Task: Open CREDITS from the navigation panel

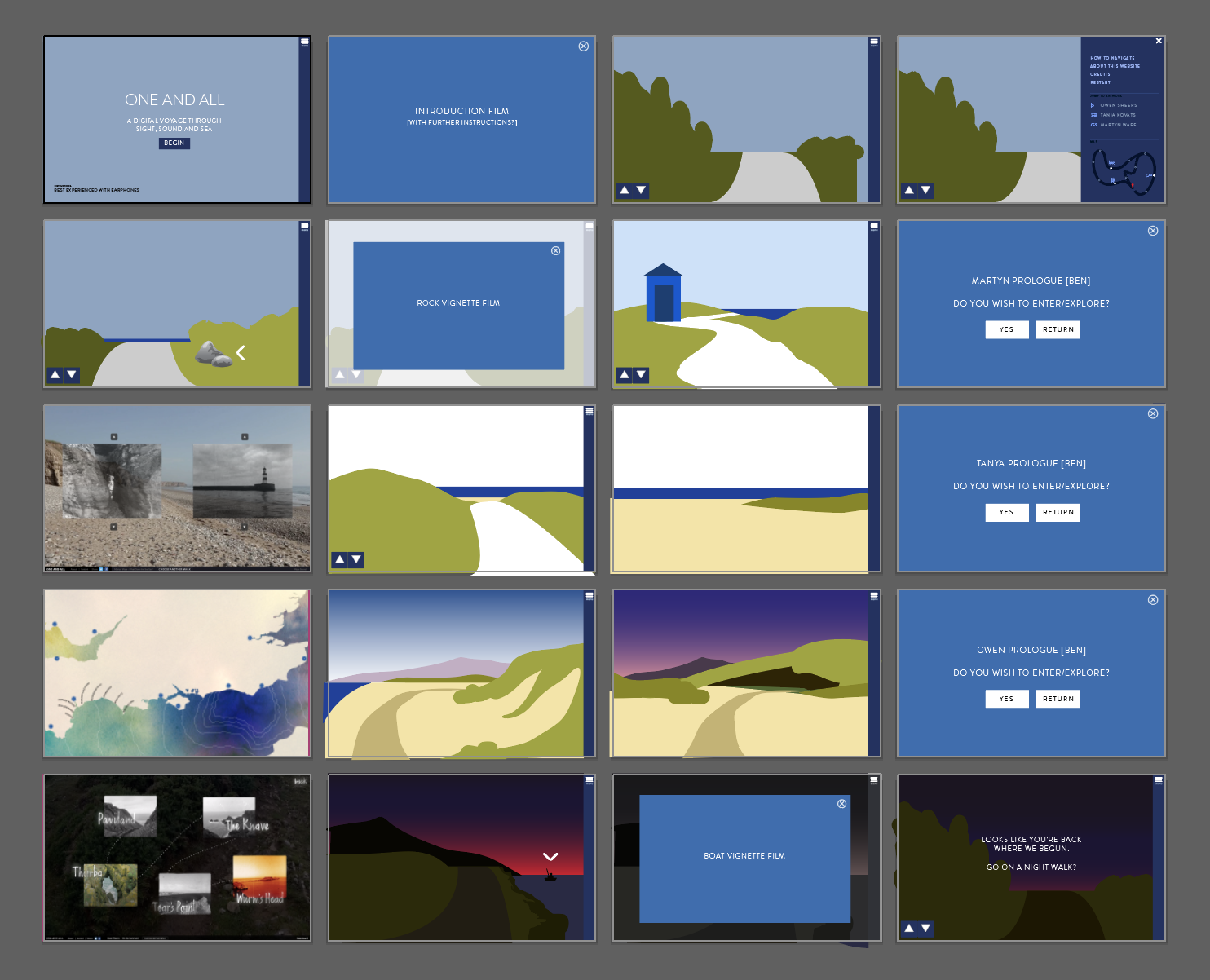Action: click(x=1100, y=74)
